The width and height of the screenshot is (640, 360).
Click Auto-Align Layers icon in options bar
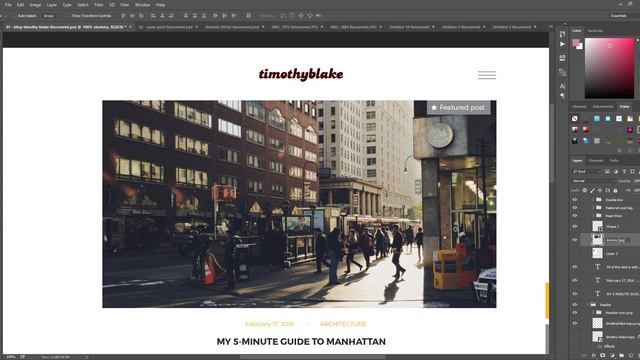[249, 16]
